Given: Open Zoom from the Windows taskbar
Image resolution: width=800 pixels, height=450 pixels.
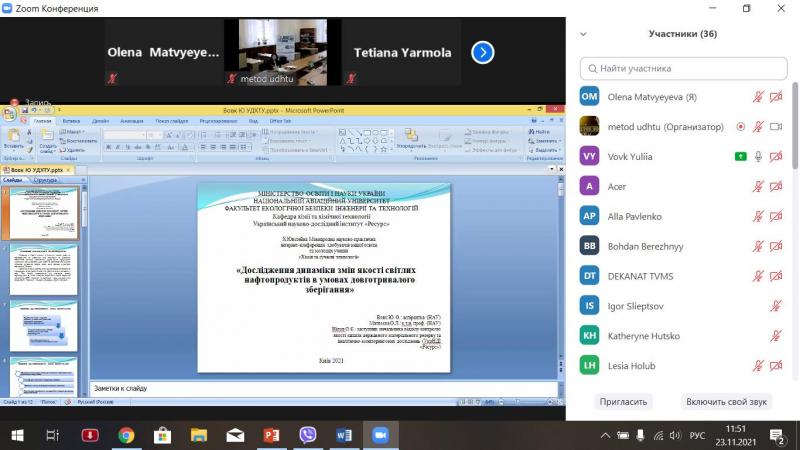Looking at the screenshot, I should [380, 435].
